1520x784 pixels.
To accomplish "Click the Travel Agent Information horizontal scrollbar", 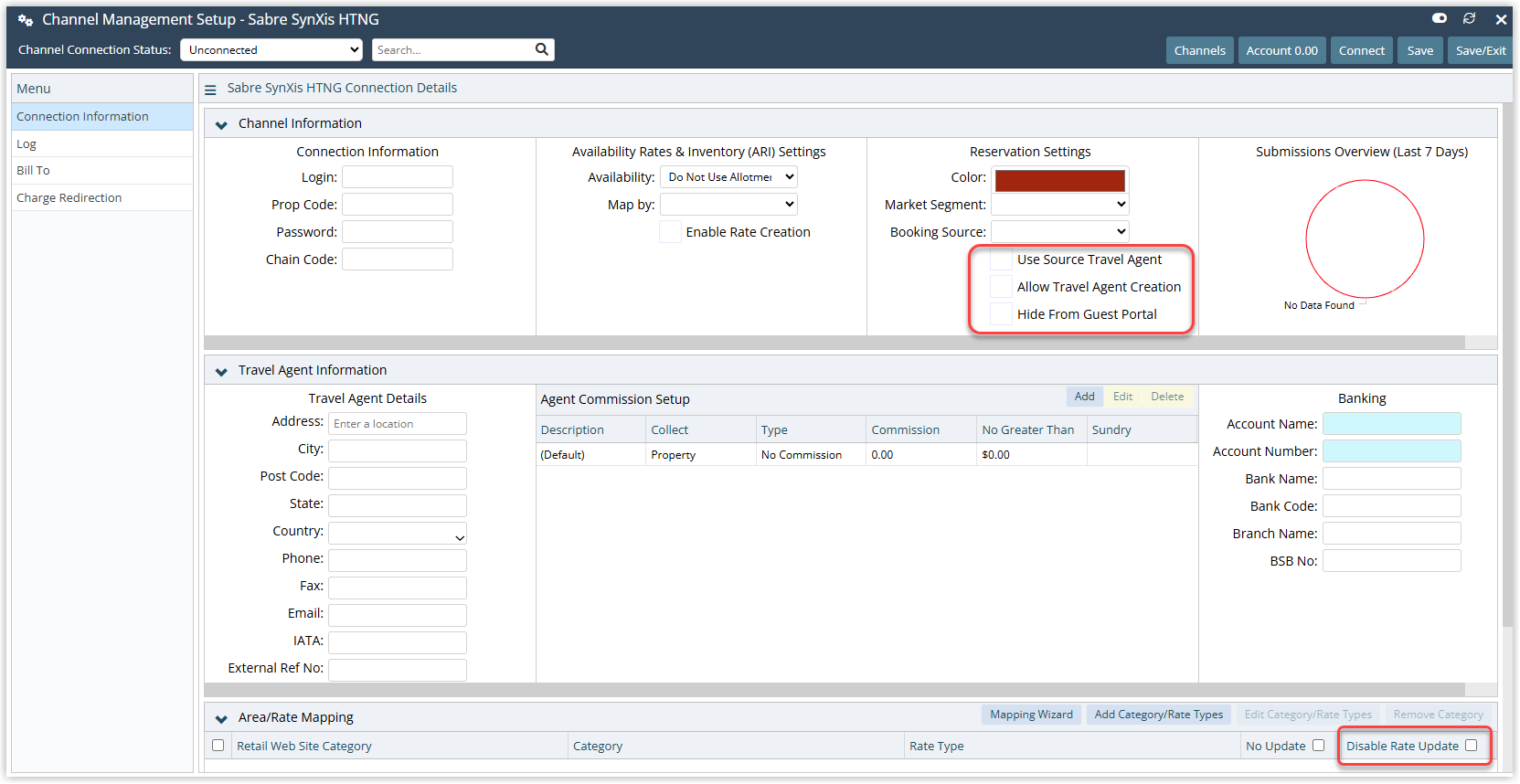I will point(834,690).
